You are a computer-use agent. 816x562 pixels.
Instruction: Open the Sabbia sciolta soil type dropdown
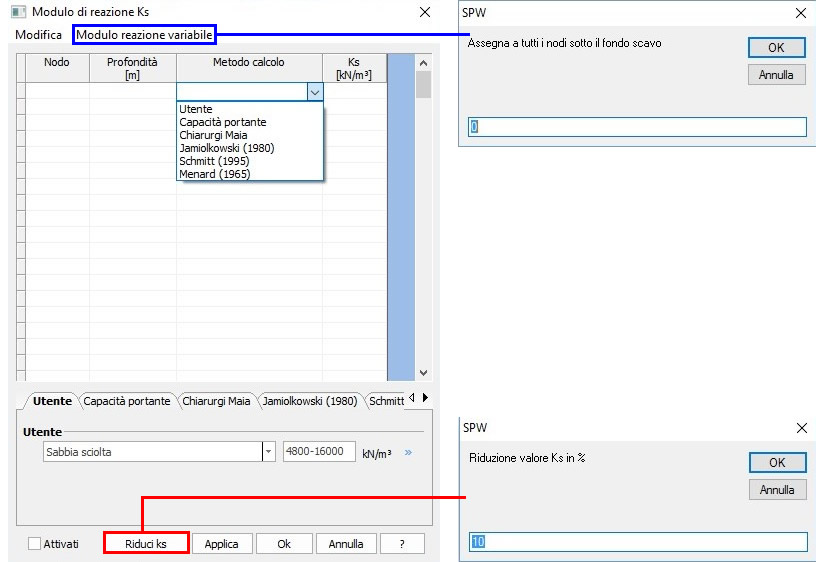[x=268, y=452]
